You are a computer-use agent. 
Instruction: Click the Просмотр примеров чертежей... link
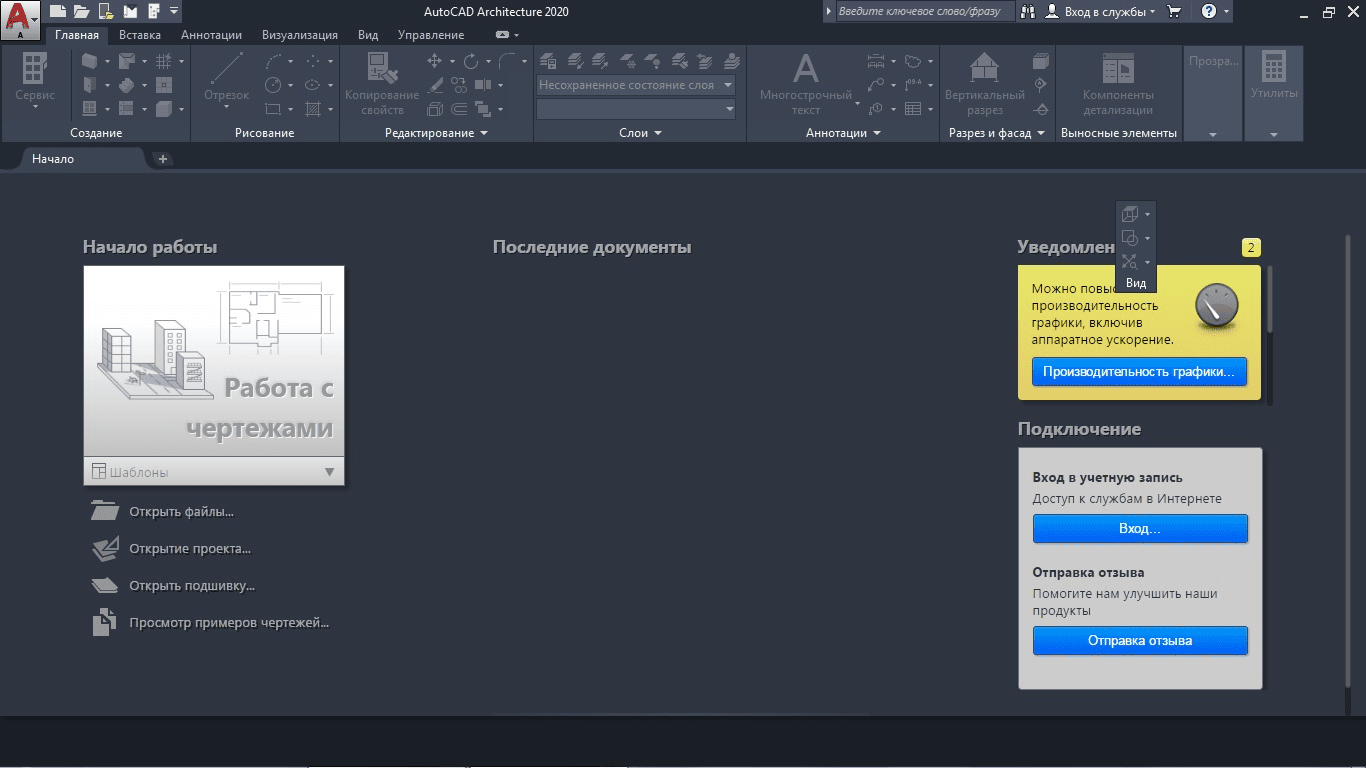[229, 623]
